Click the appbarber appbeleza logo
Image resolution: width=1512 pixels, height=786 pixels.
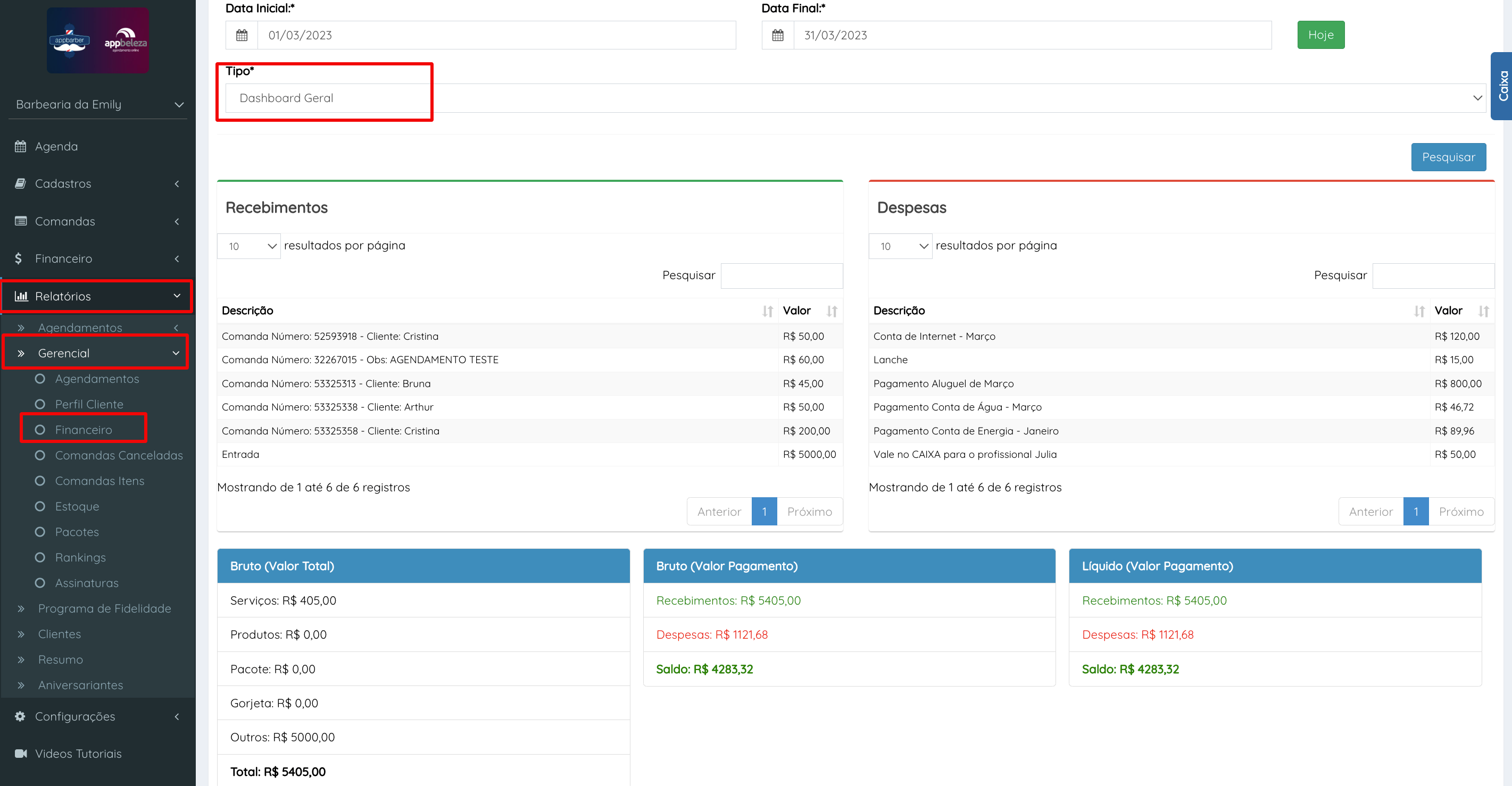pos(97,40)
